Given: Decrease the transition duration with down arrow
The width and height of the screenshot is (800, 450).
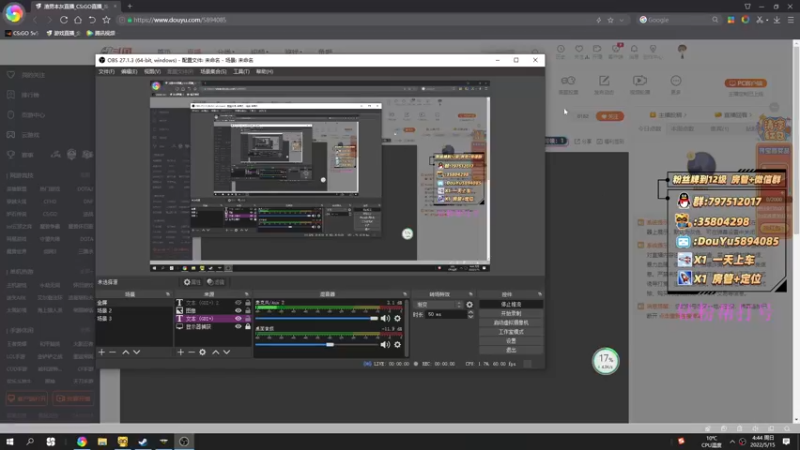Looking at the screenshot, I should (470, 317).
